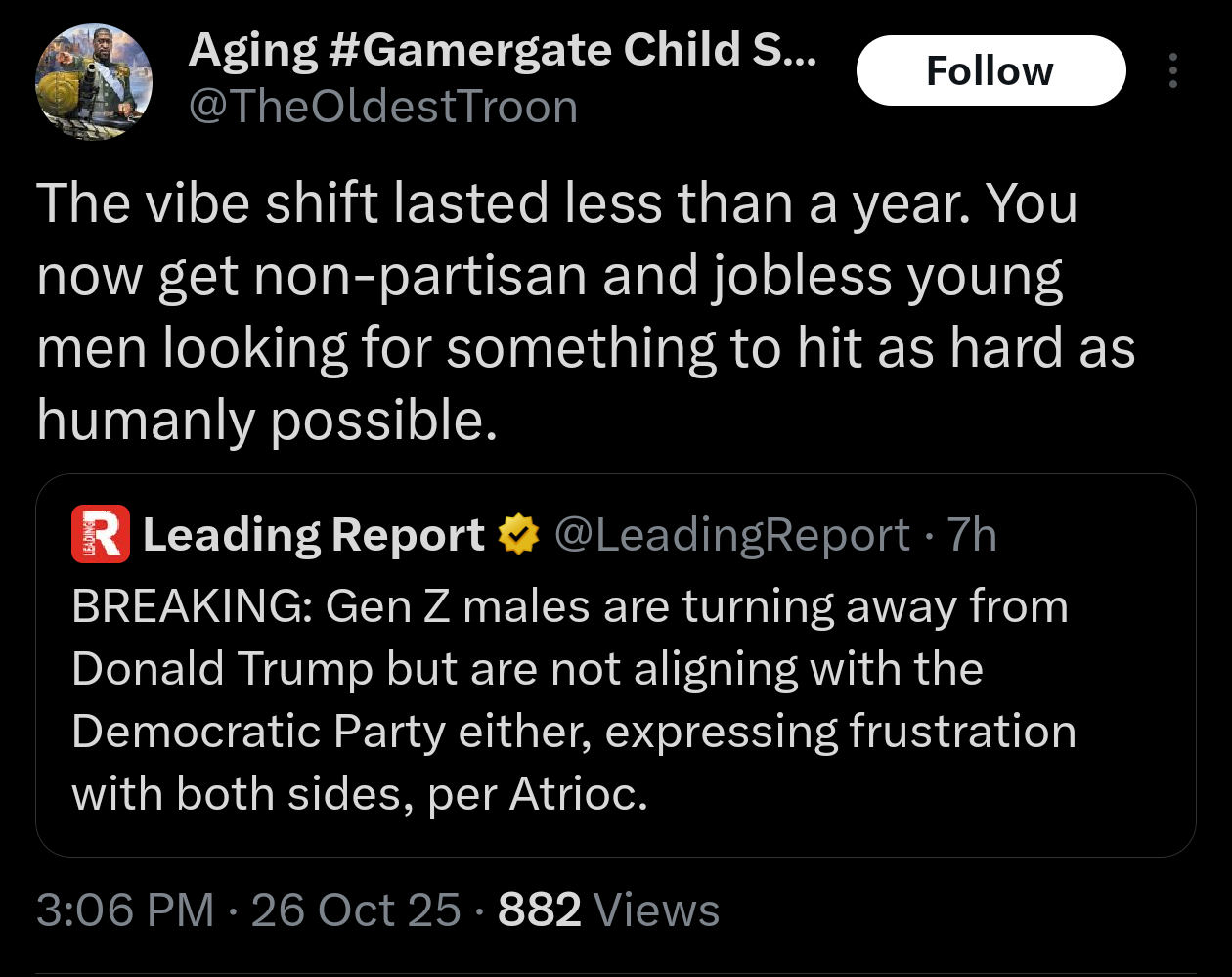The width and height of the screenshot is (1232, 977).
Task: Click the @TheOldestTroon handle
Action: pos(382,107)
